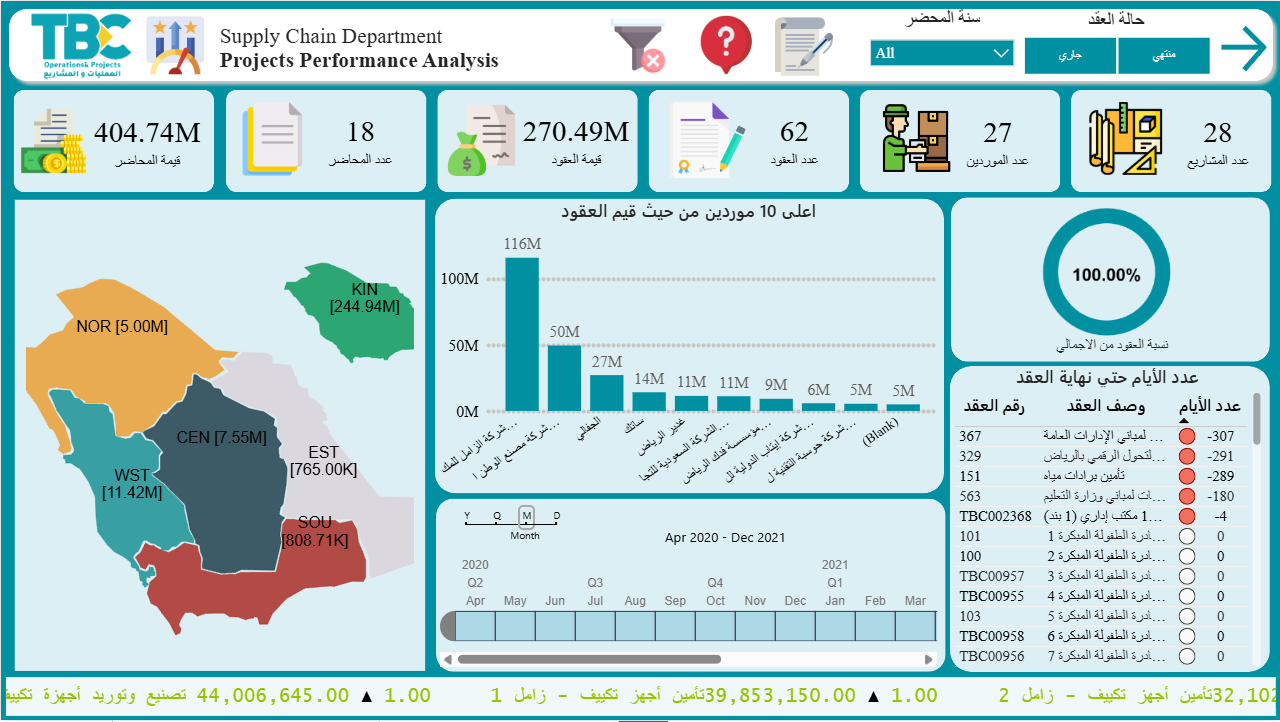Screen dimensions: 1280x722
Task: Select the M month granularity option
Action: coord(526,516)
